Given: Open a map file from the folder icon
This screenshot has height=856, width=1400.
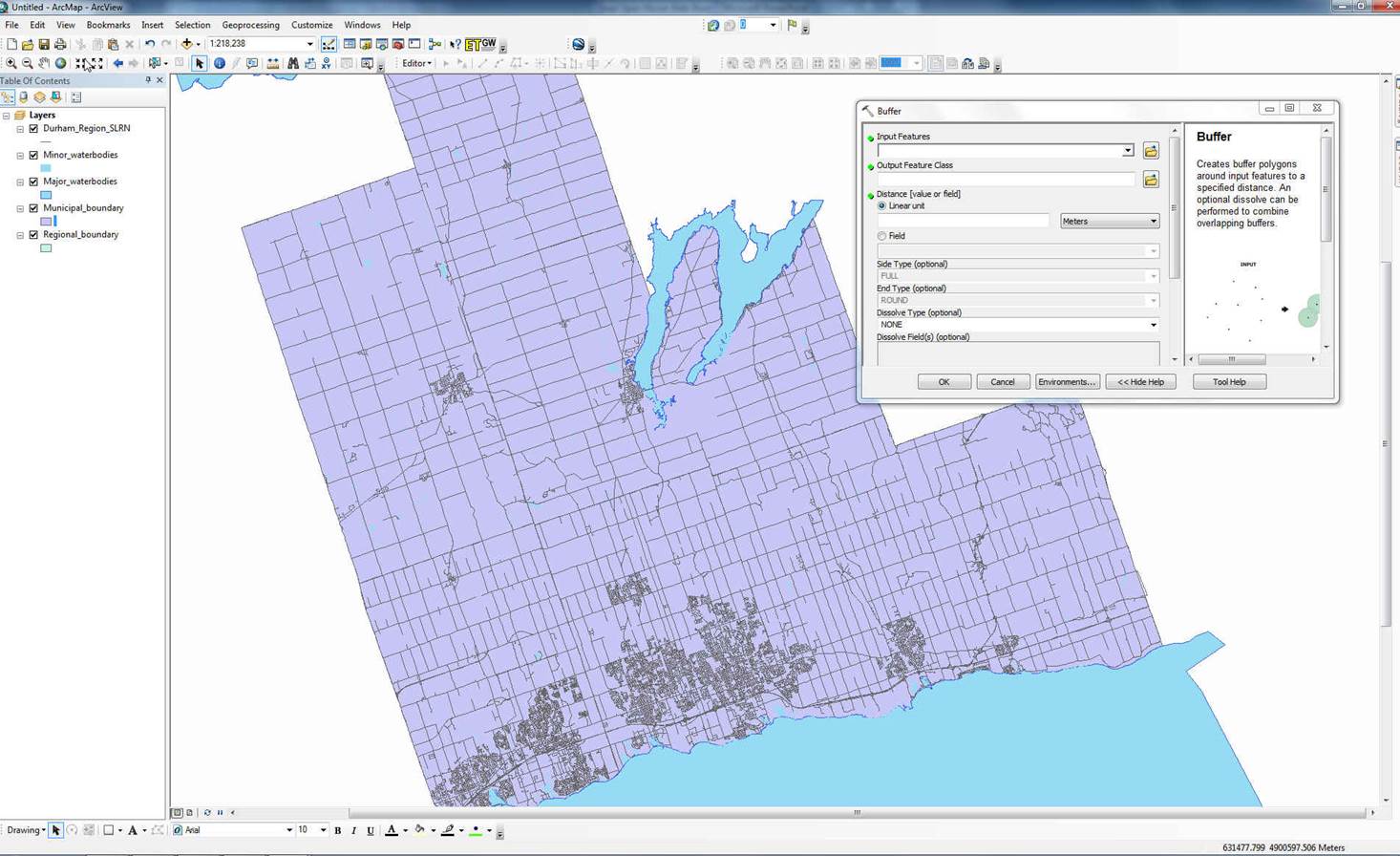Looking at the screenshot, I should tap(28, 44).
